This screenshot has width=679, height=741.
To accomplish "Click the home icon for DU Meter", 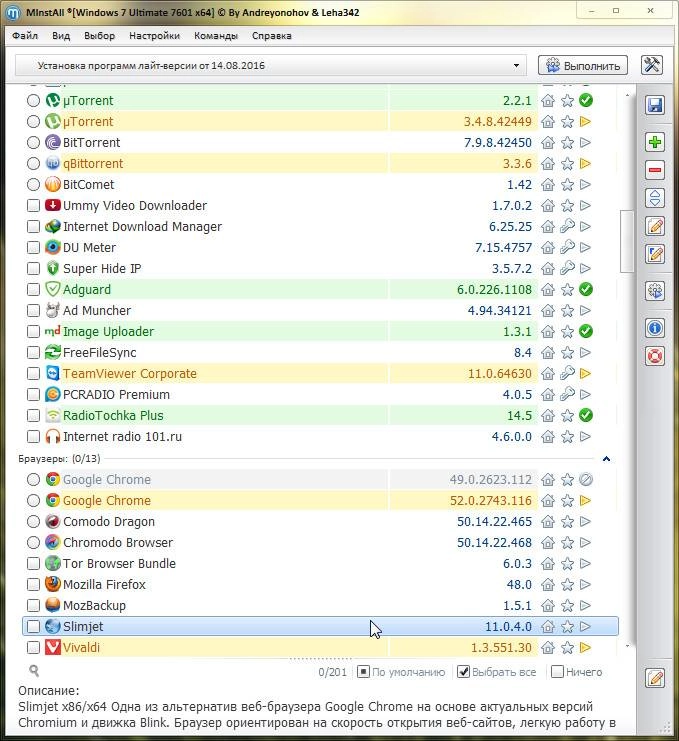I will pyautogui.click(x=548, y=248).
